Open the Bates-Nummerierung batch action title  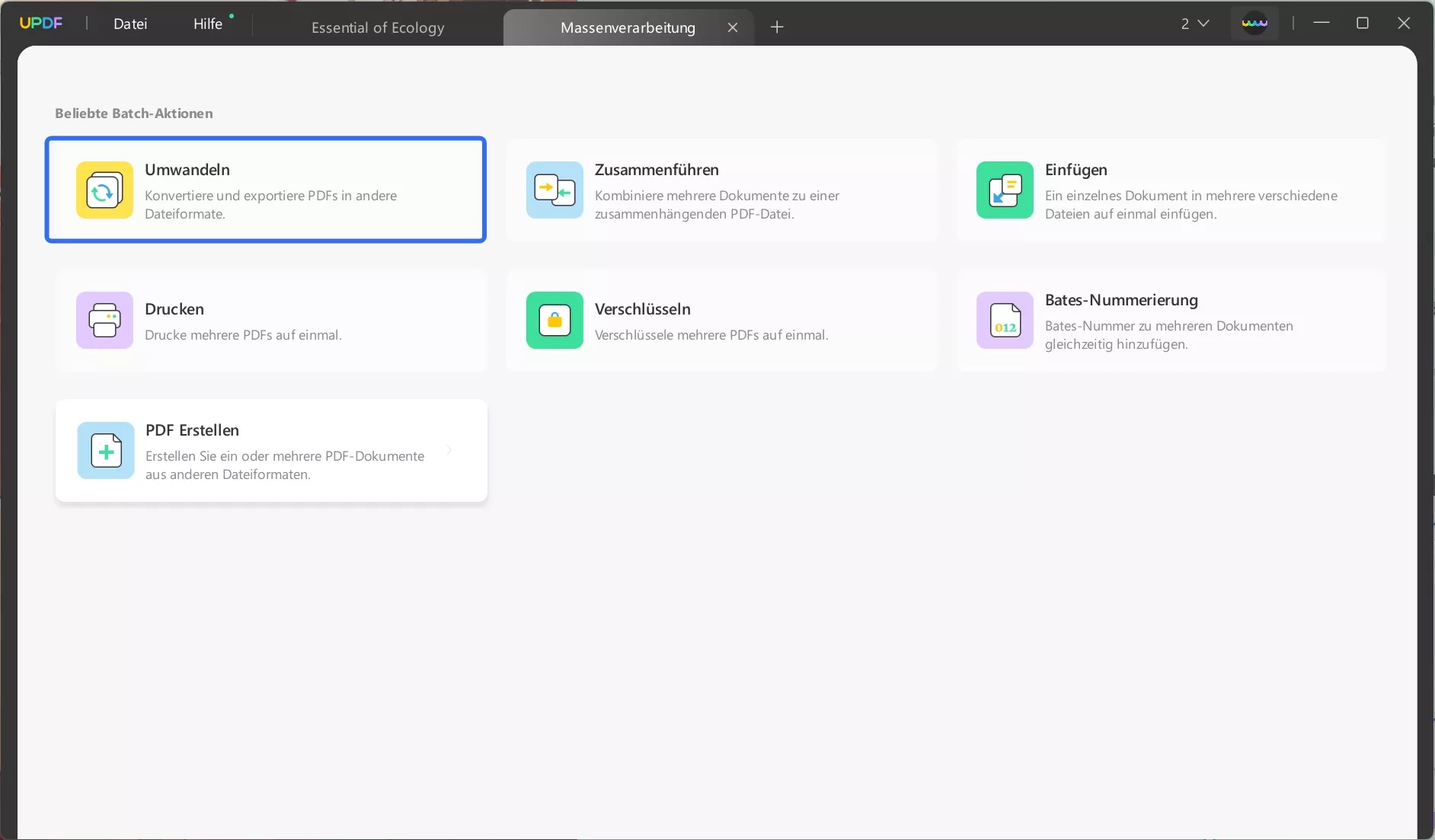tap(1121, 300)
